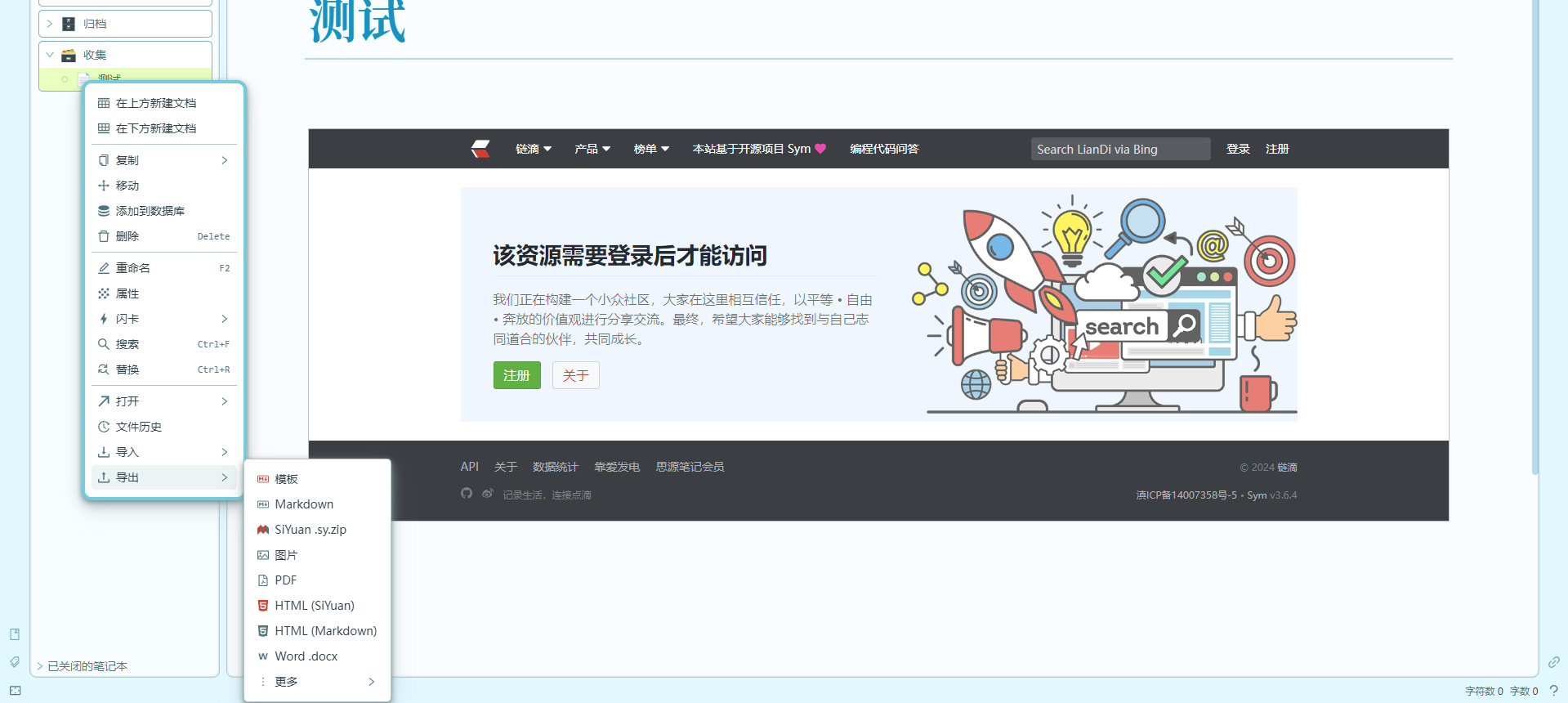The width and height of the screenshot is (1568, 703).
Task: Select 移动 in the context menu
Action: point(164,186)
